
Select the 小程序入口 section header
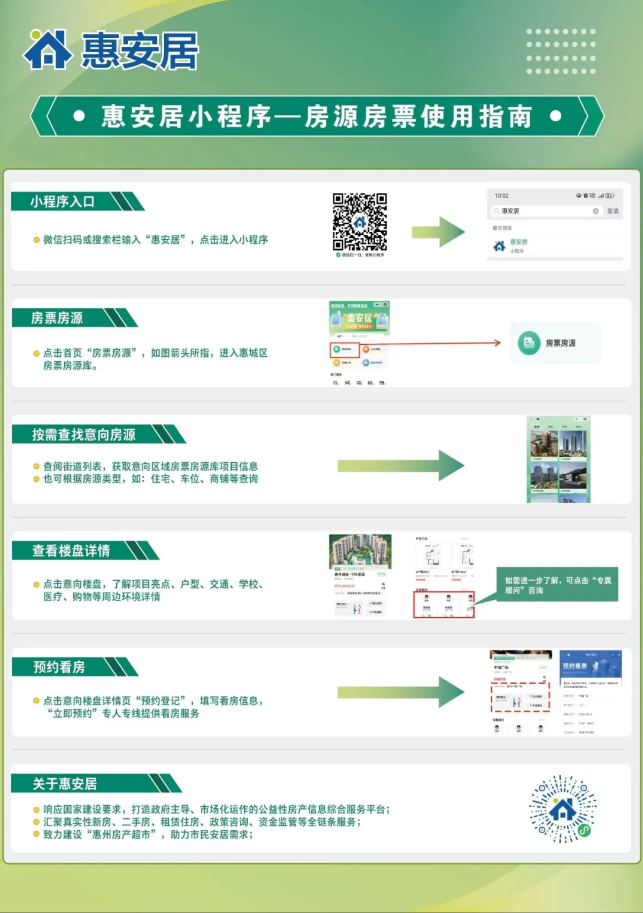70,202
